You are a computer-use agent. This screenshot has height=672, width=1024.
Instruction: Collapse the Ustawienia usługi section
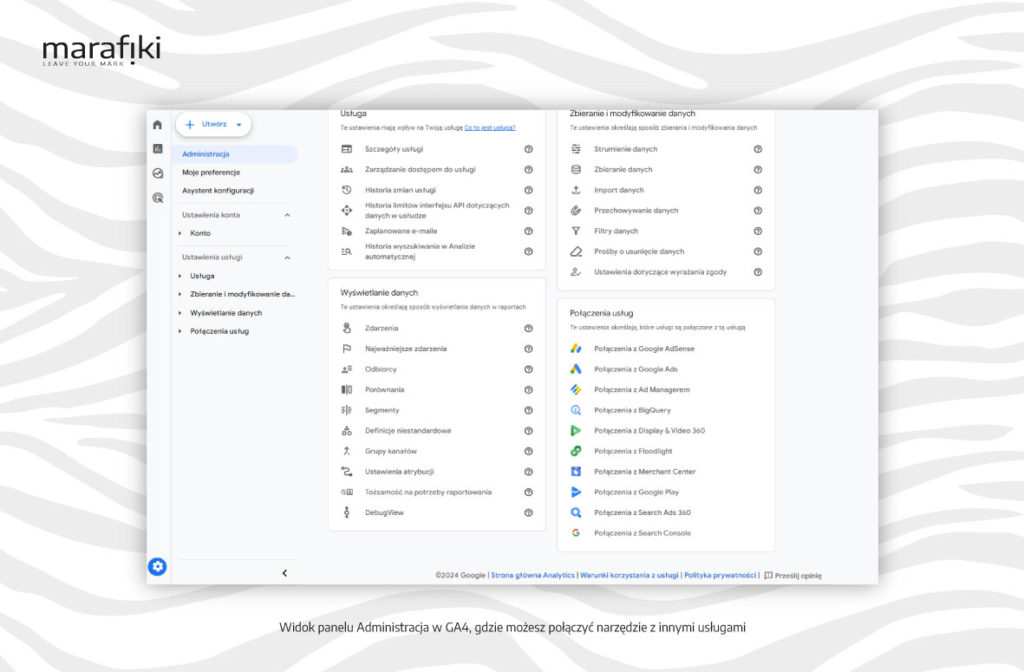pyautogui.click(x=287, y=257)
